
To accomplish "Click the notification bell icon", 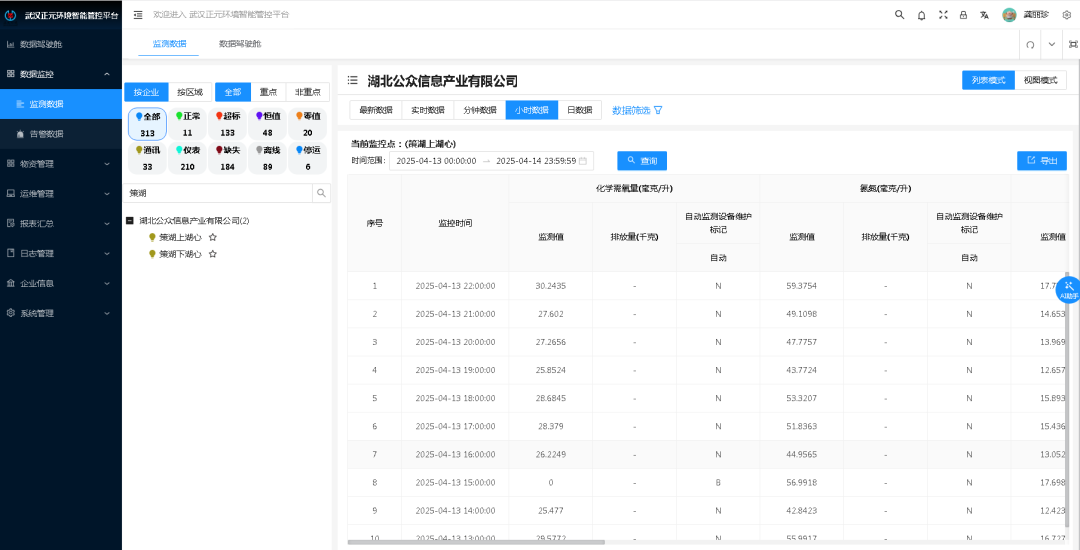I will 921,15.
